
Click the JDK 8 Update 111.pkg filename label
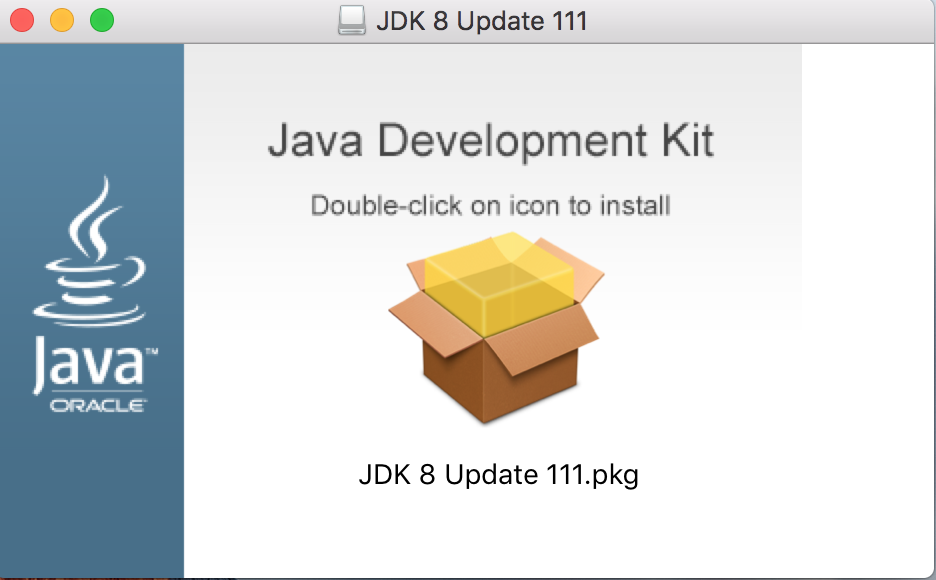[x=498, y=475]
